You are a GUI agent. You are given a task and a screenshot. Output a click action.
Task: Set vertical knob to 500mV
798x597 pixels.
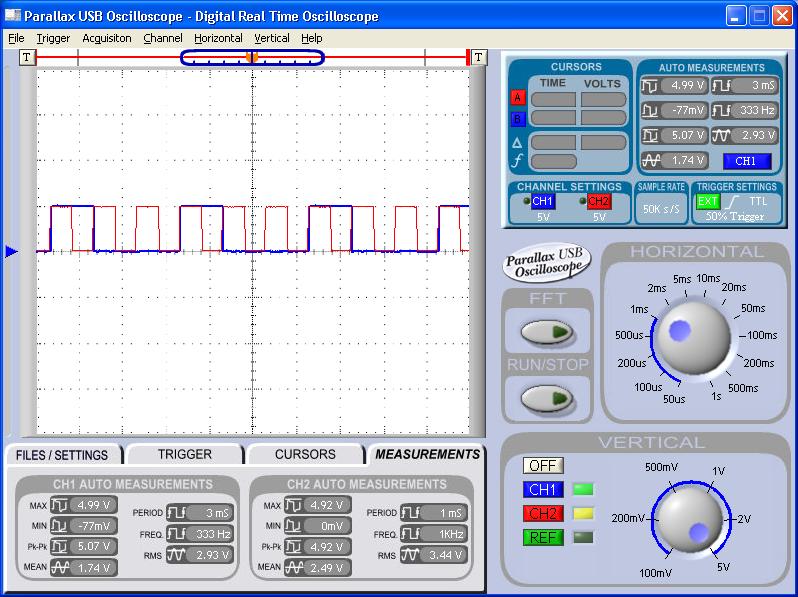click(661, 467)
